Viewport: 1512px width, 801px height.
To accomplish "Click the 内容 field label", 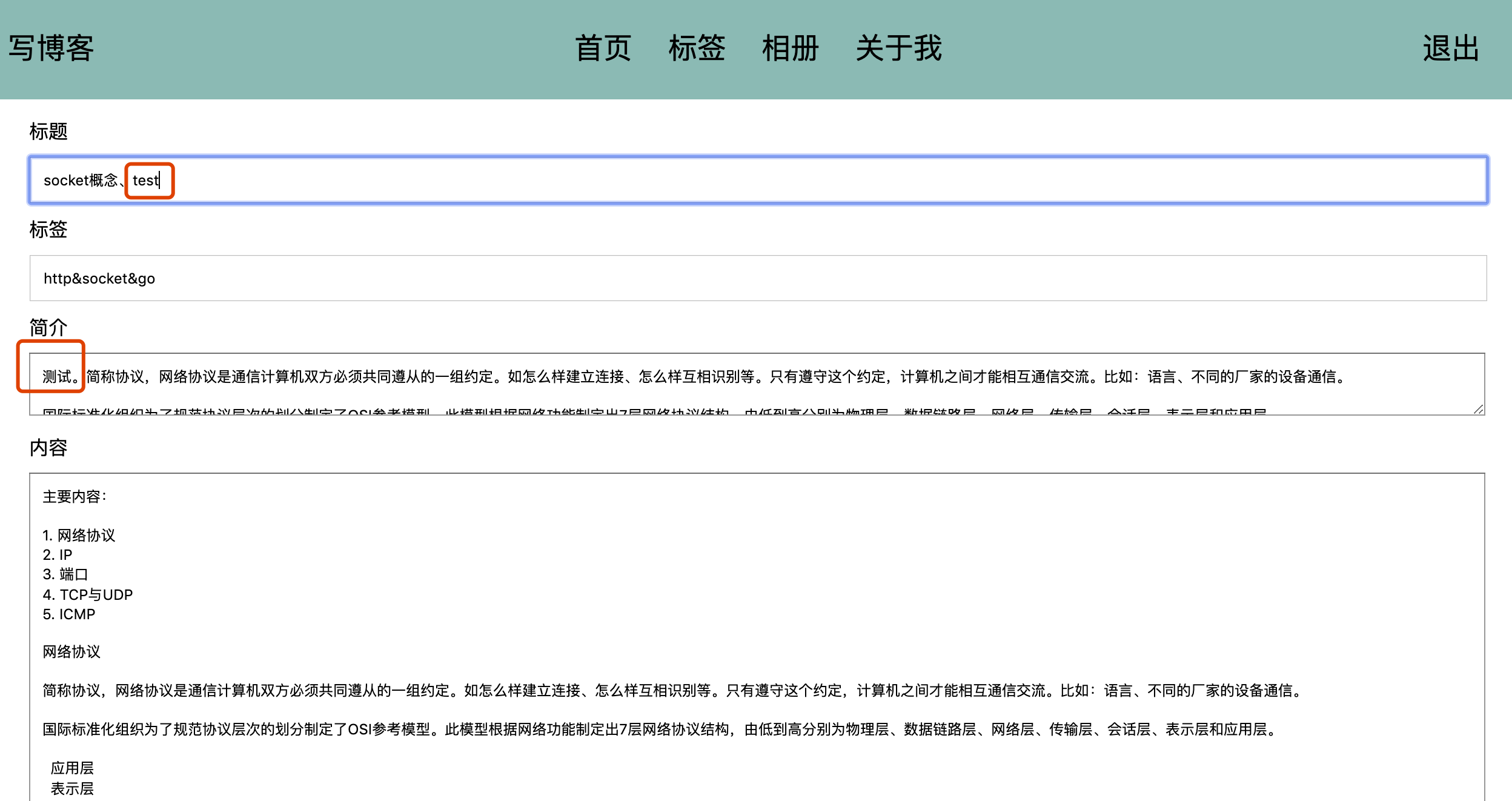I will 50,448.
